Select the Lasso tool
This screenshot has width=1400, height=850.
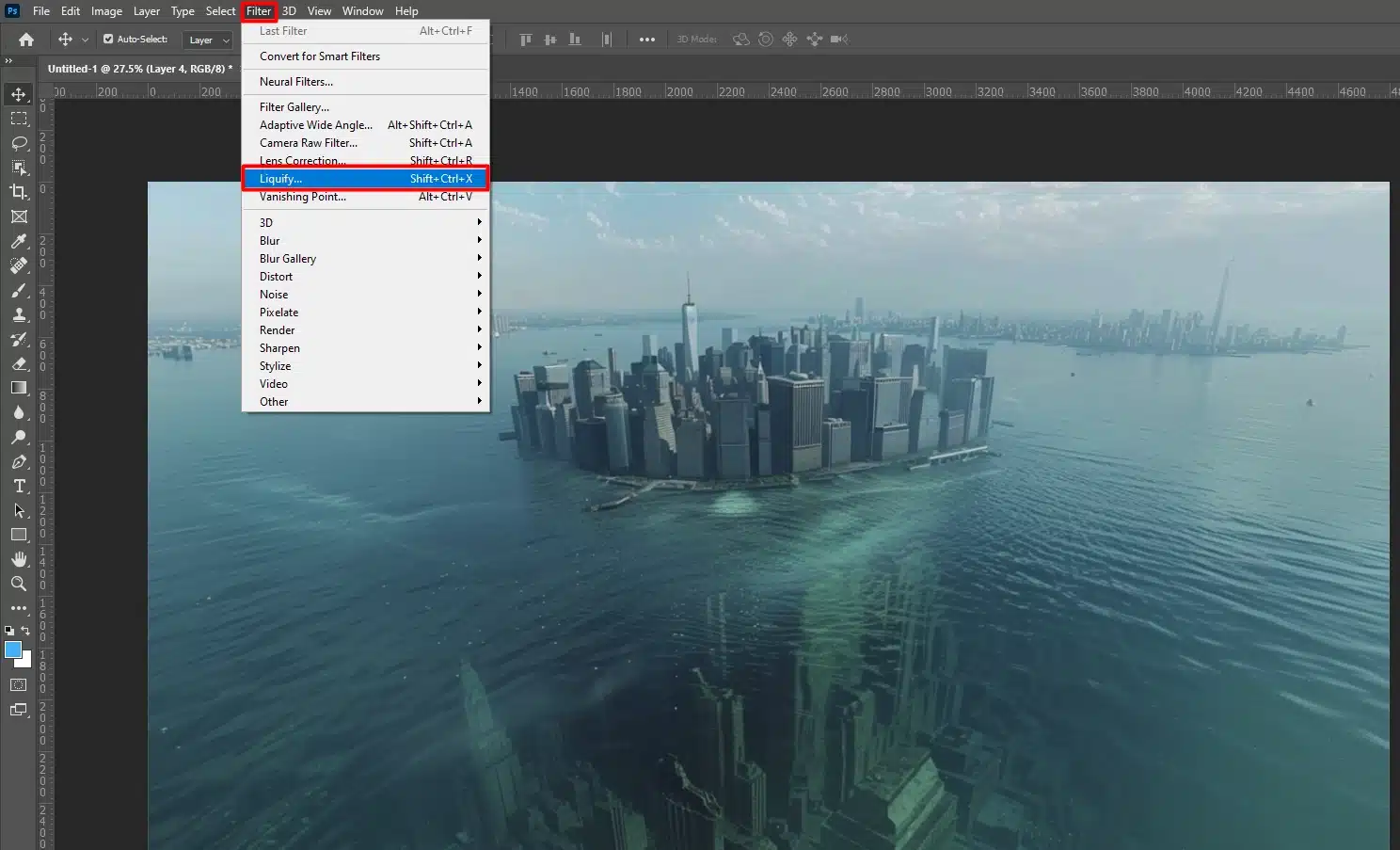tap(19, 143)
